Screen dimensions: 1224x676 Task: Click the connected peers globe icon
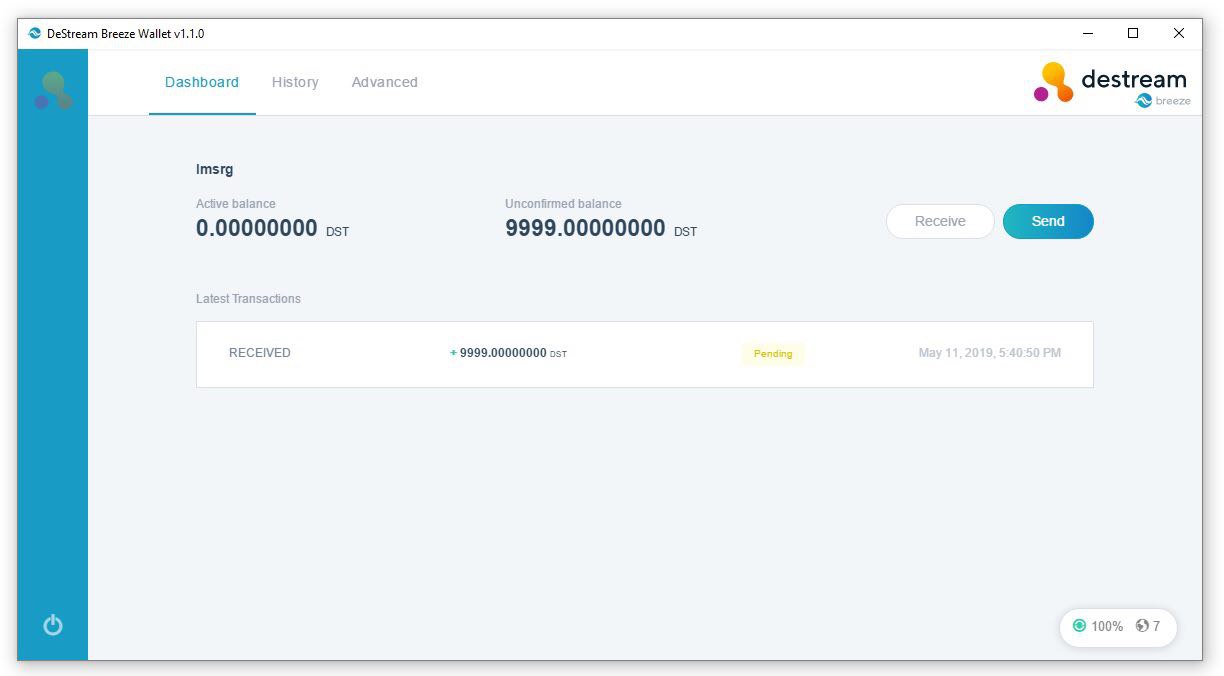[x=1142, y=626]
